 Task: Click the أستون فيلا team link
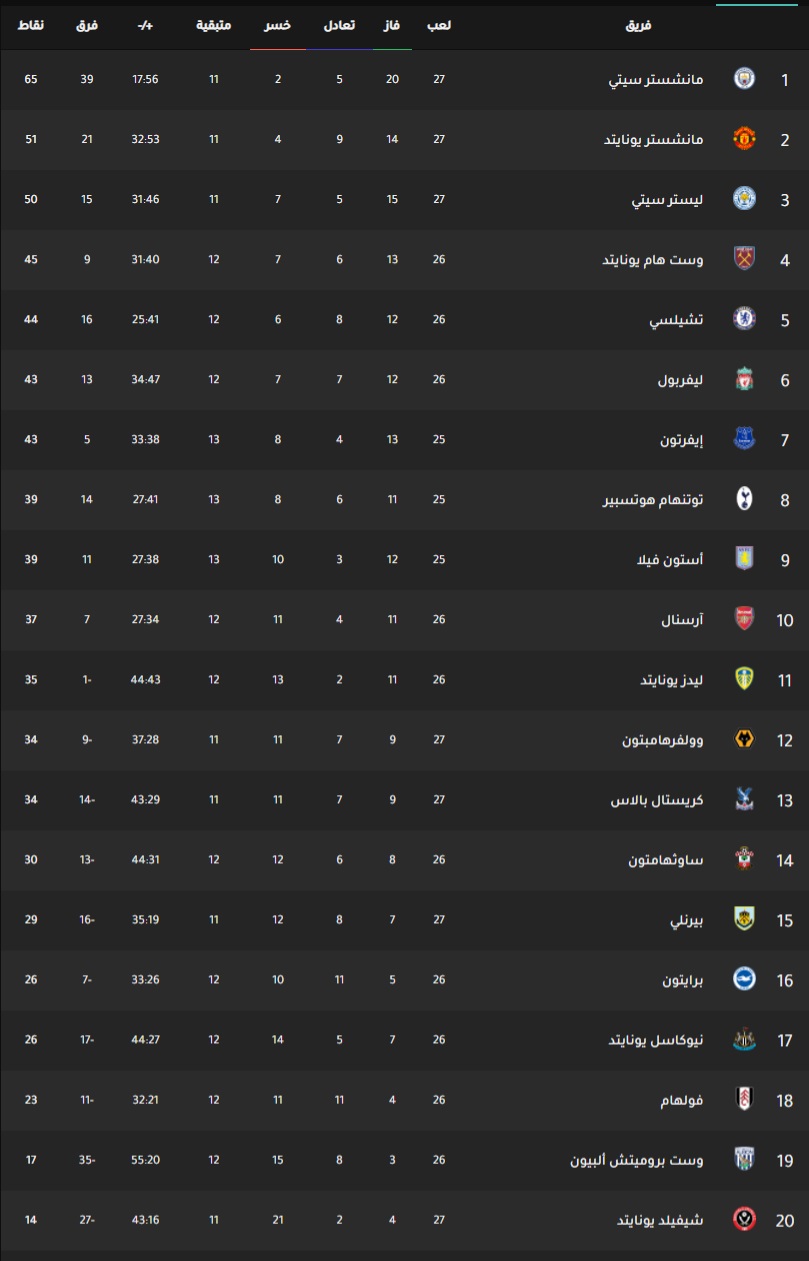pos(672,559)
